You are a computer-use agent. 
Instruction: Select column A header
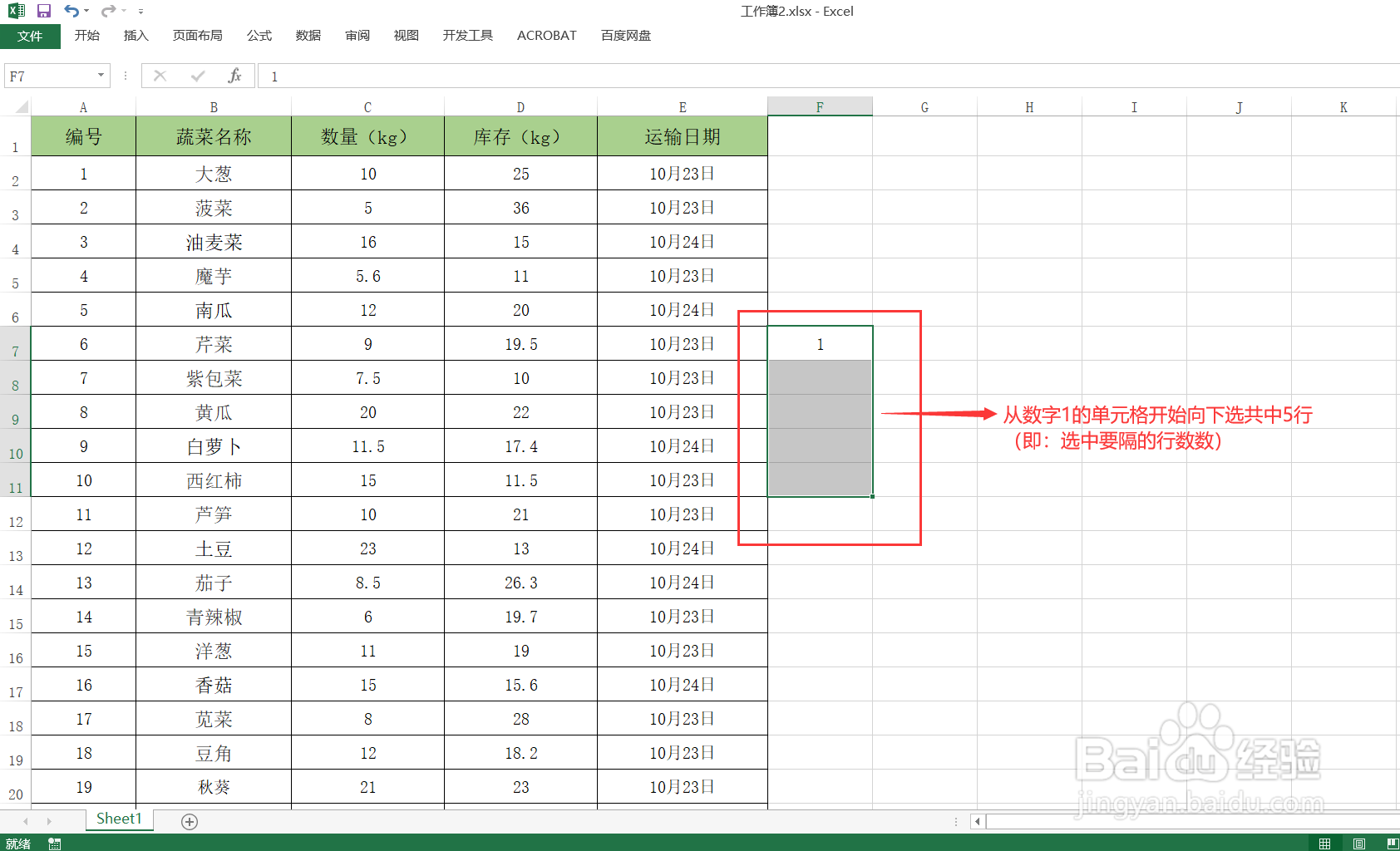point(83,107)
